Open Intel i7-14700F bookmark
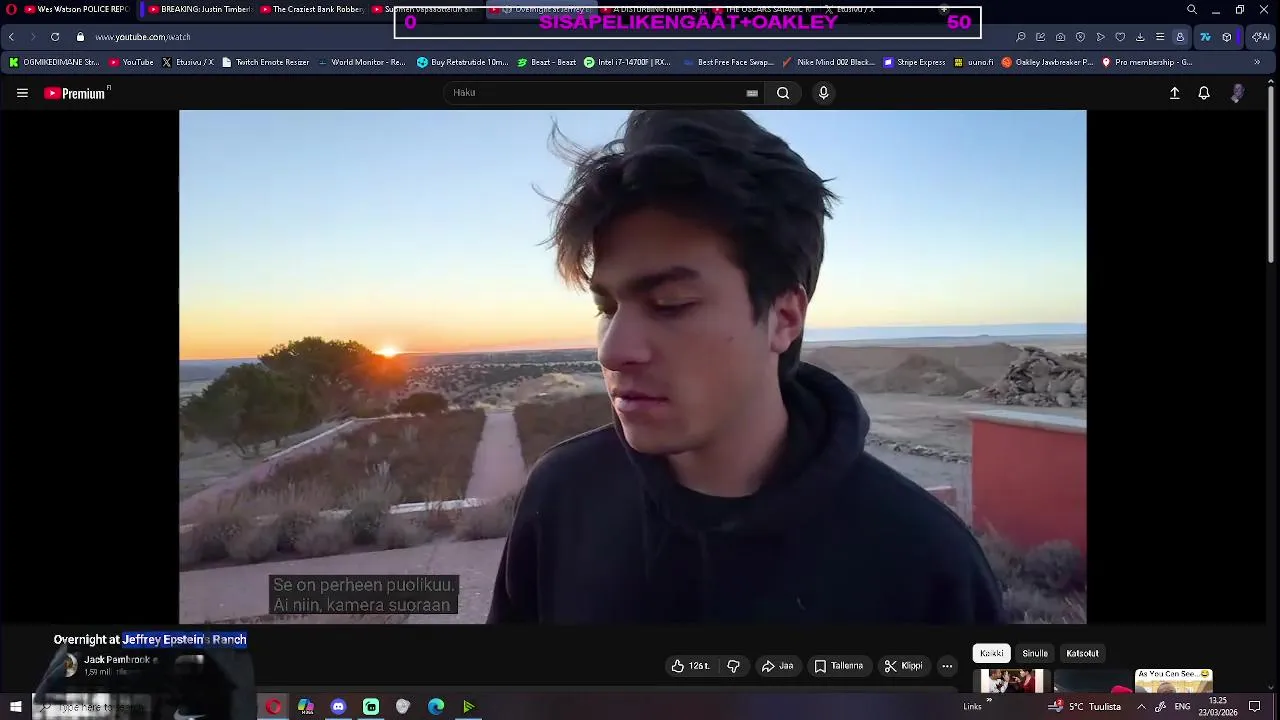The image size is (1280, 720). click(x=627, y=62)
